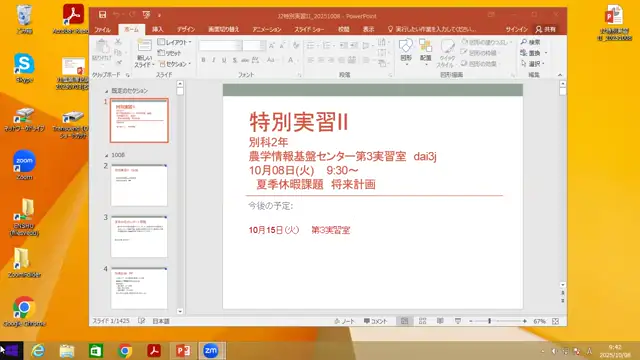Fit slide to current window icon

click(x=556, y=321)
